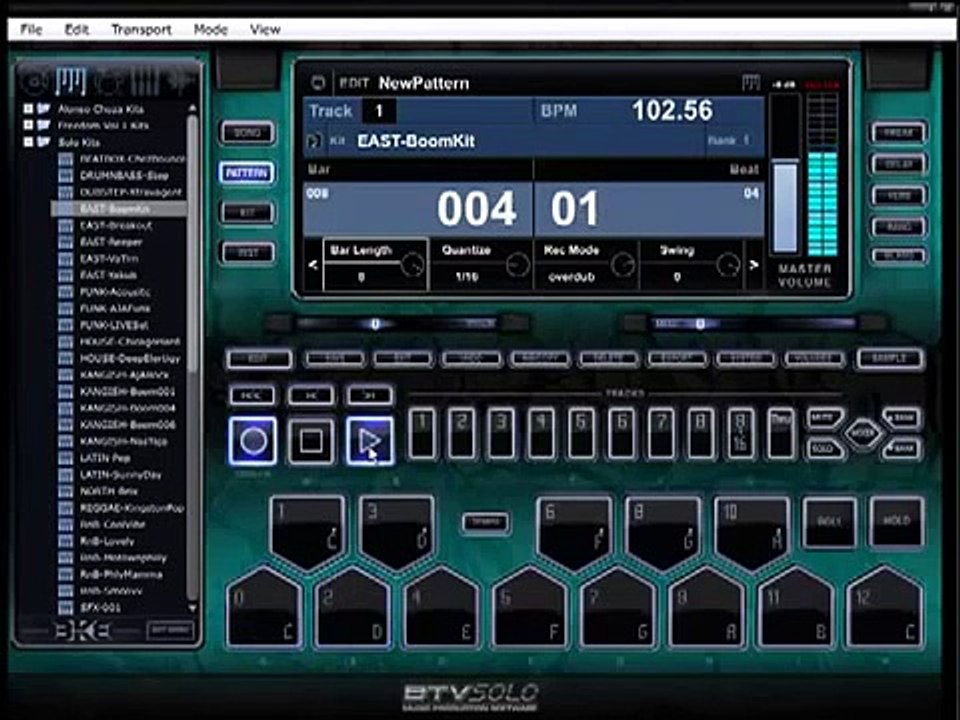This screenshot has height=720, width=960.
Task: Click the loop icon beside EDIT NewPattern
Action: 318,83
